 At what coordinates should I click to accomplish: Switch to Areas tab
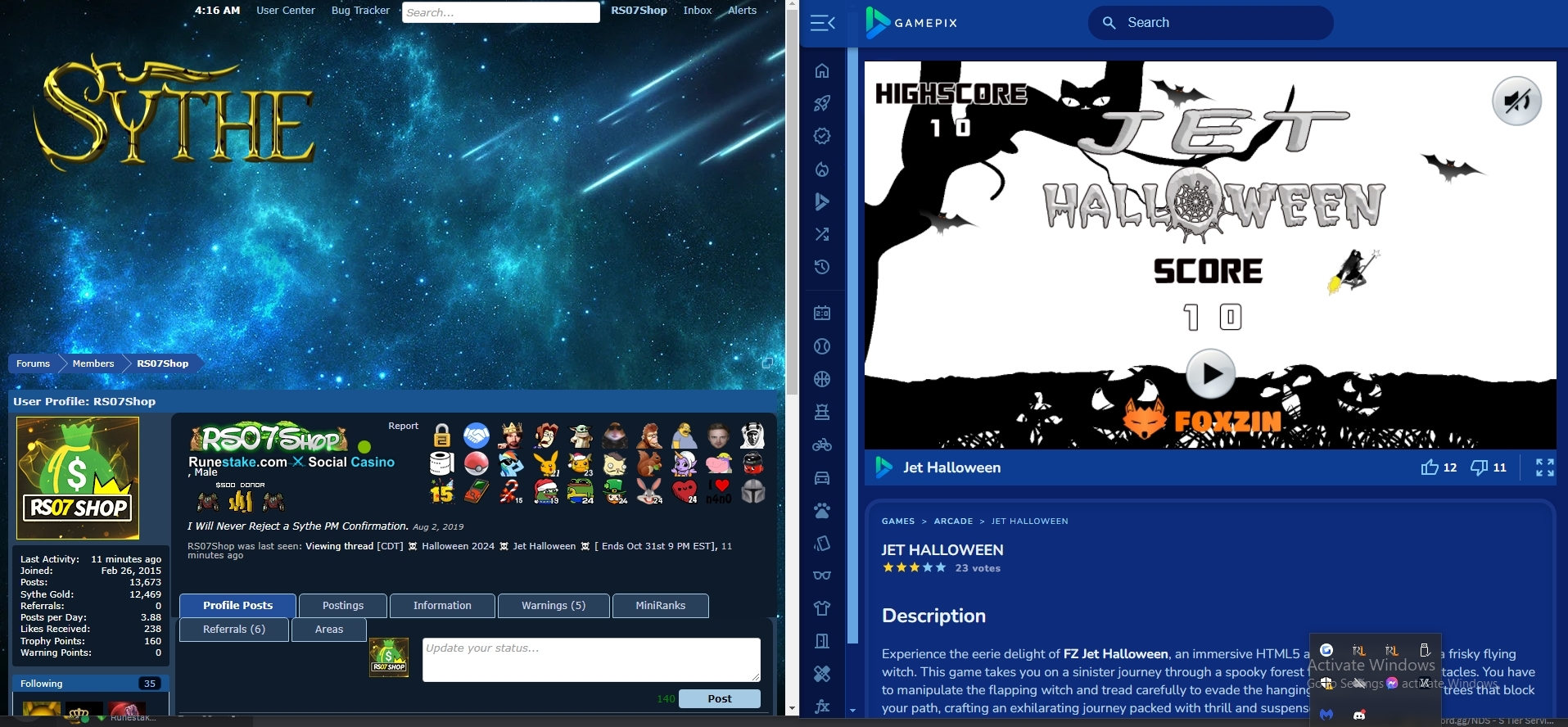pyautogui.click(x=329, y=630)
